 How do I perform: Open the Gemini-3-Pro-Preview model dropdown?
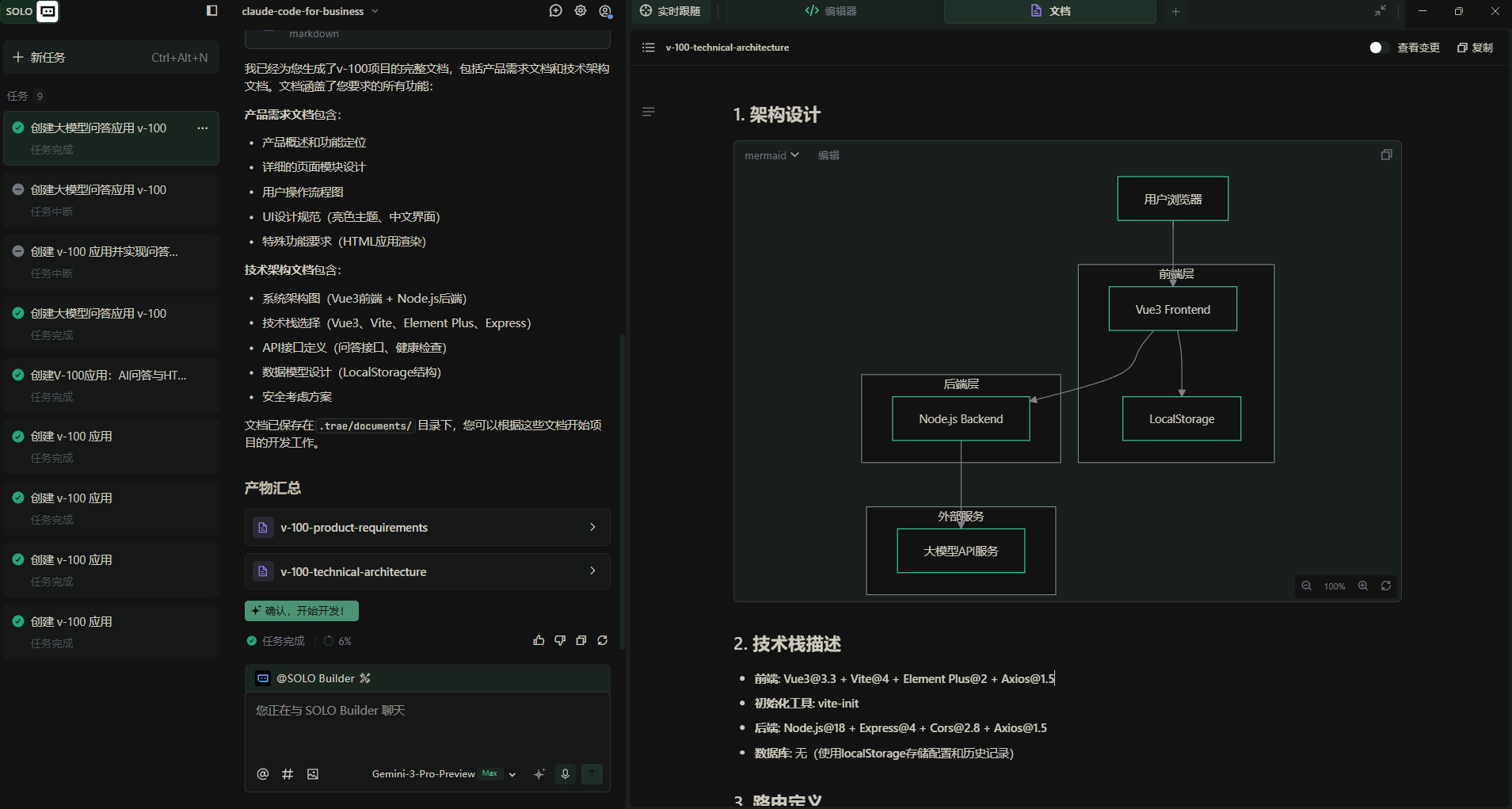click(x=444, y=774)
